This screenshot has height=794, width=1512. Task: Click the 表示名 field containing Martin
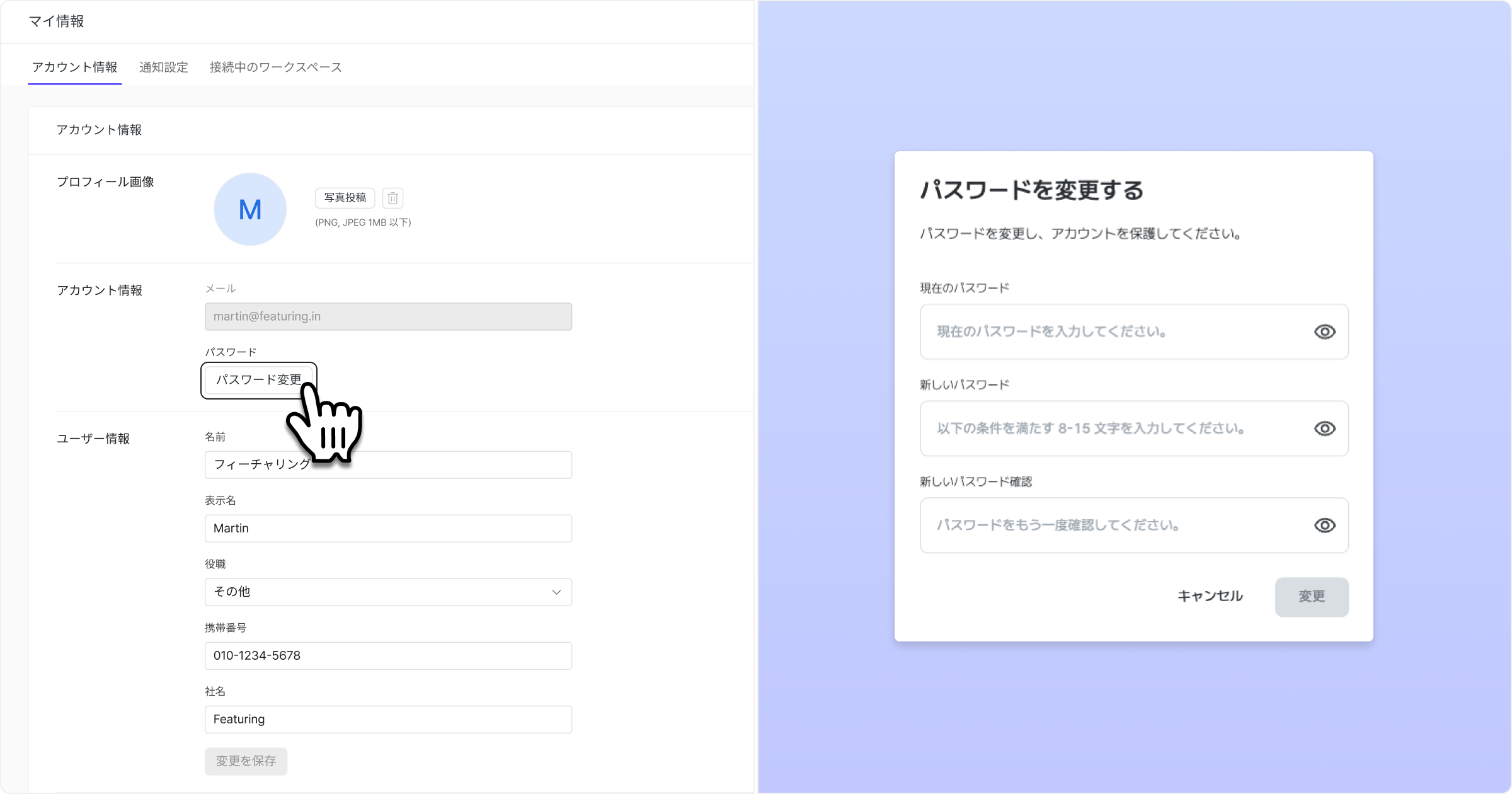coord(387,529)
